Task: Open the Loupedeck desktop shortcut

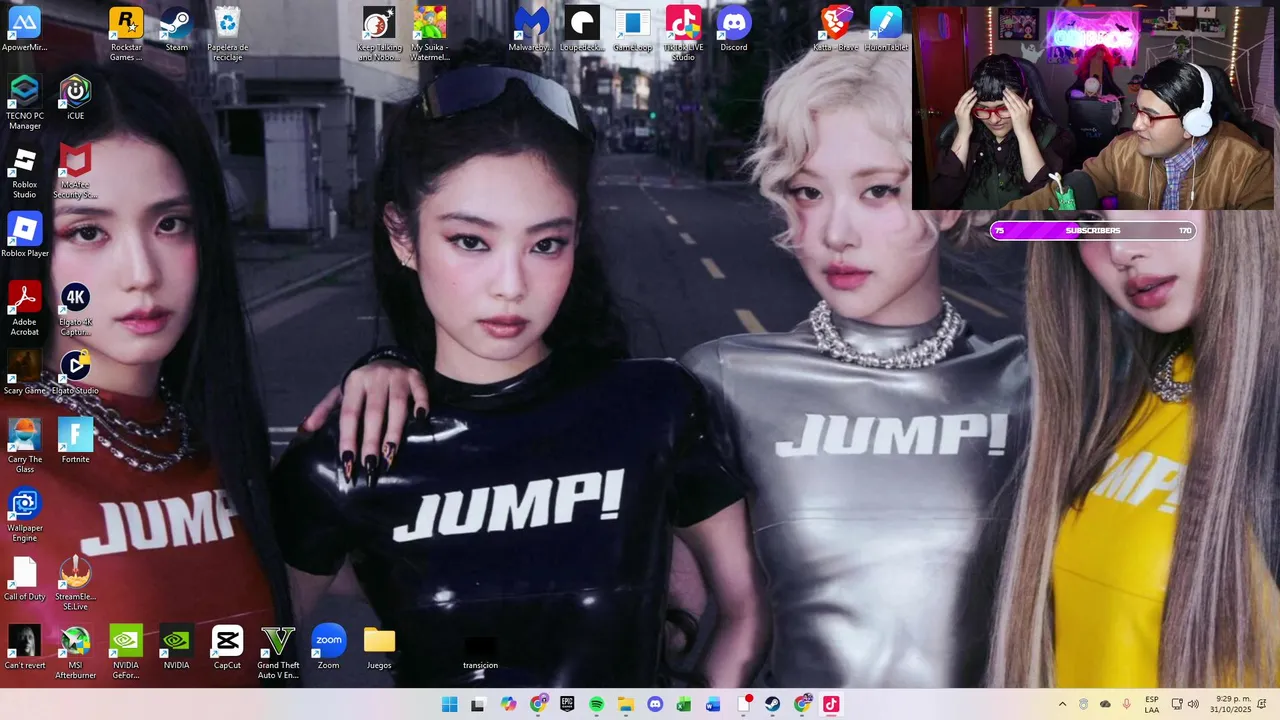Action: (x=582, y=29)
